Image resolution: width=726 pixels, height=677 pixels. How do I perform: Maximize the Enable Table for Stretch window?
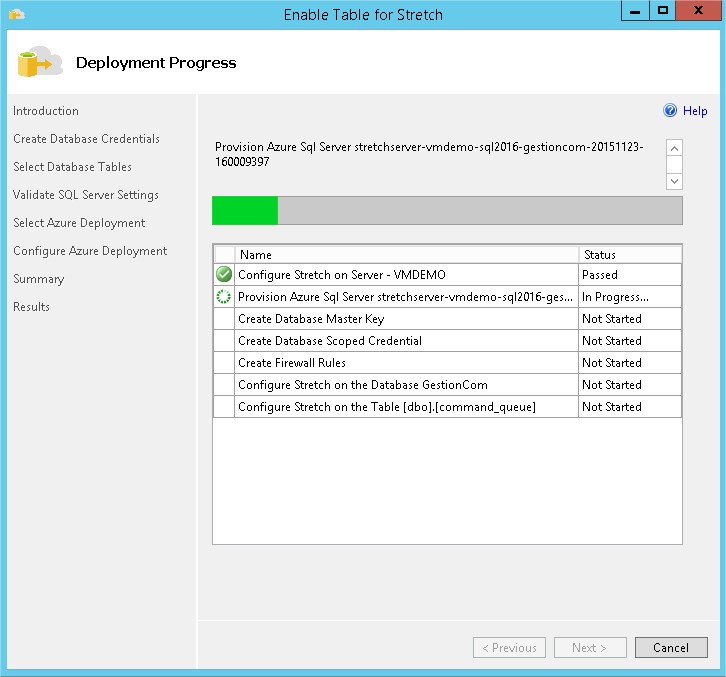663,11
